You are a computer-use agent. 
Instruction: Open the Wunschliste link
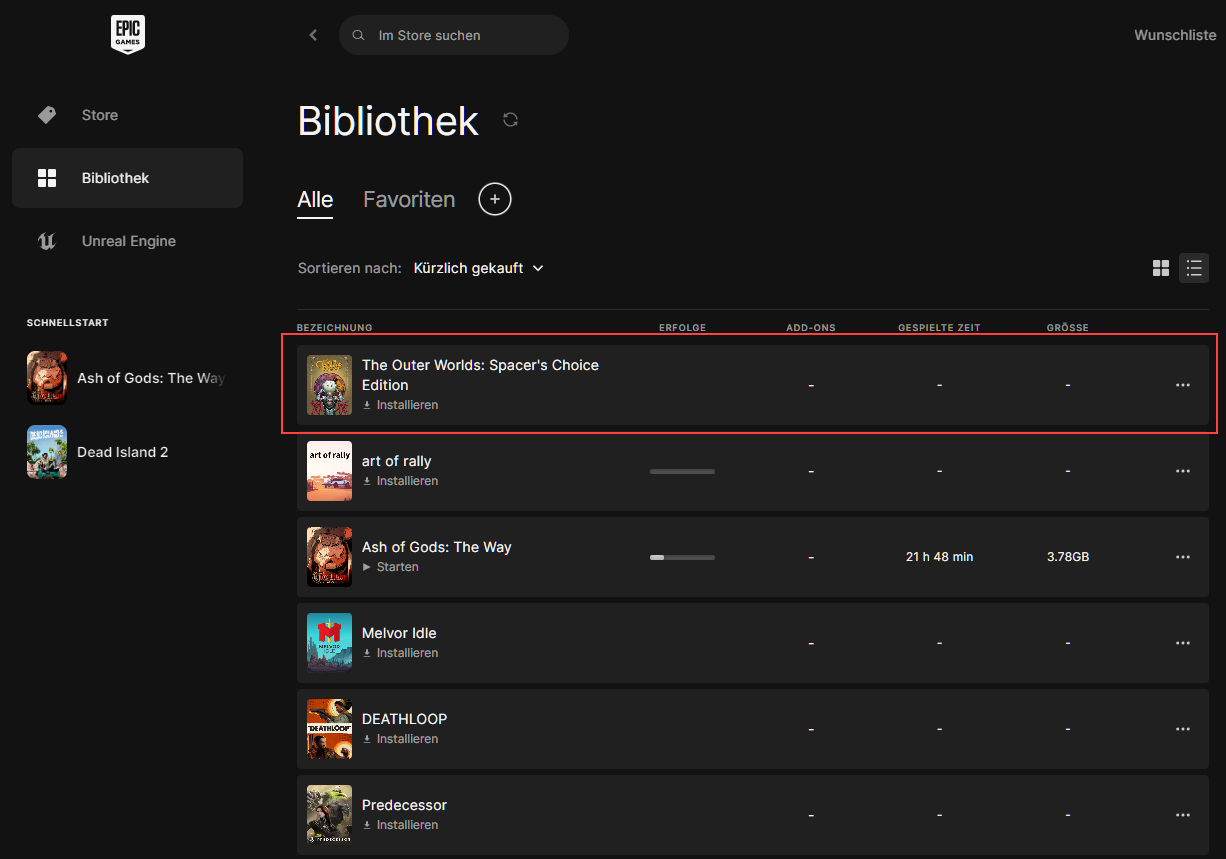1175,35
